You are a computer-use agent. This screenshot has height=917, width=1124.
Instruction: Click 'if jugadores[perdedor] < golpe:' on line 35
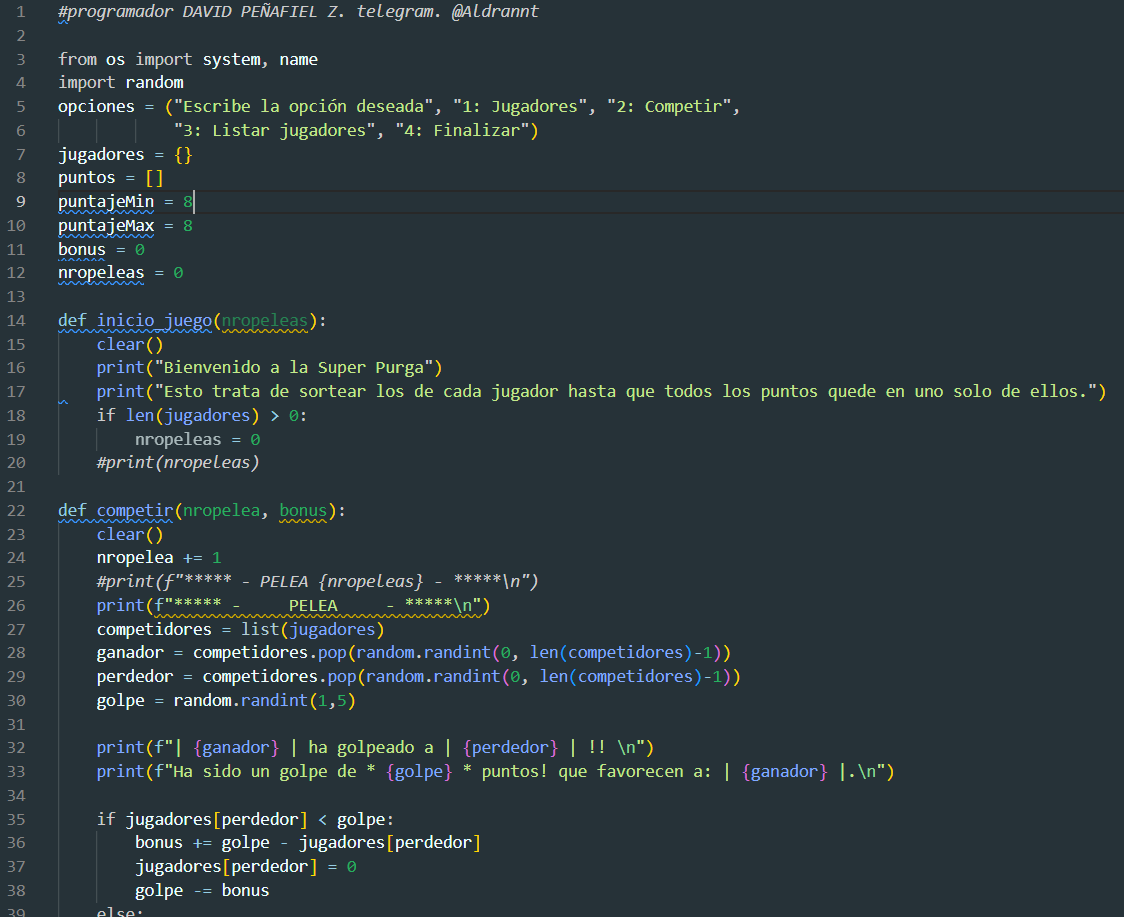[x=245, y=819]
